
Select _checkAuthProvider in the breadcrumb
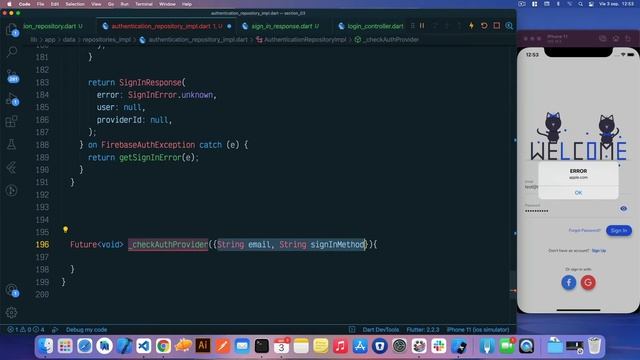click(x=391, y=40)
